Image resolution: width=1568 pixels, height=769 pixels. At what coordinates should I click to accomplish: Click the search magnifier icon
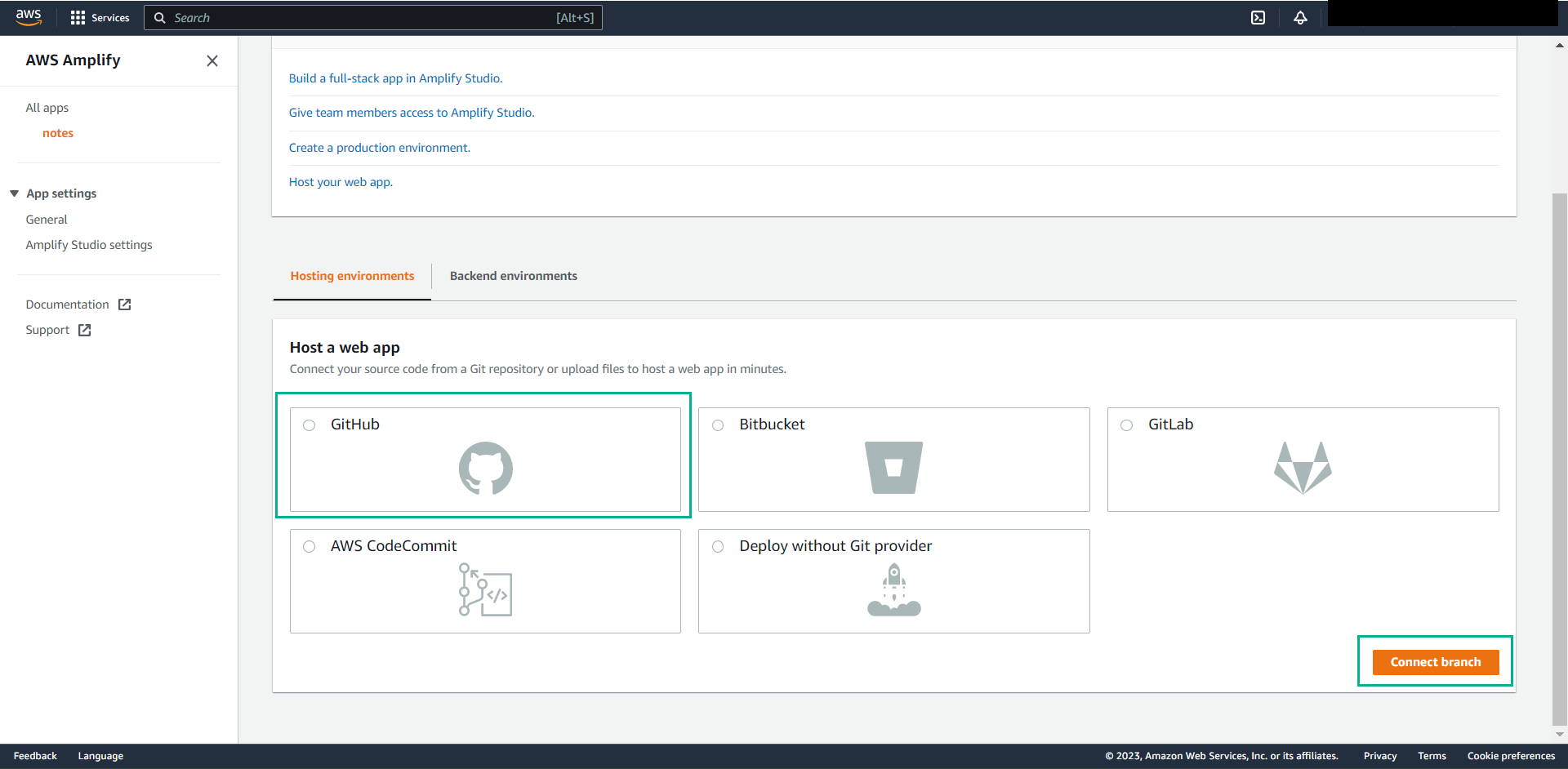[x=160, y=17]
